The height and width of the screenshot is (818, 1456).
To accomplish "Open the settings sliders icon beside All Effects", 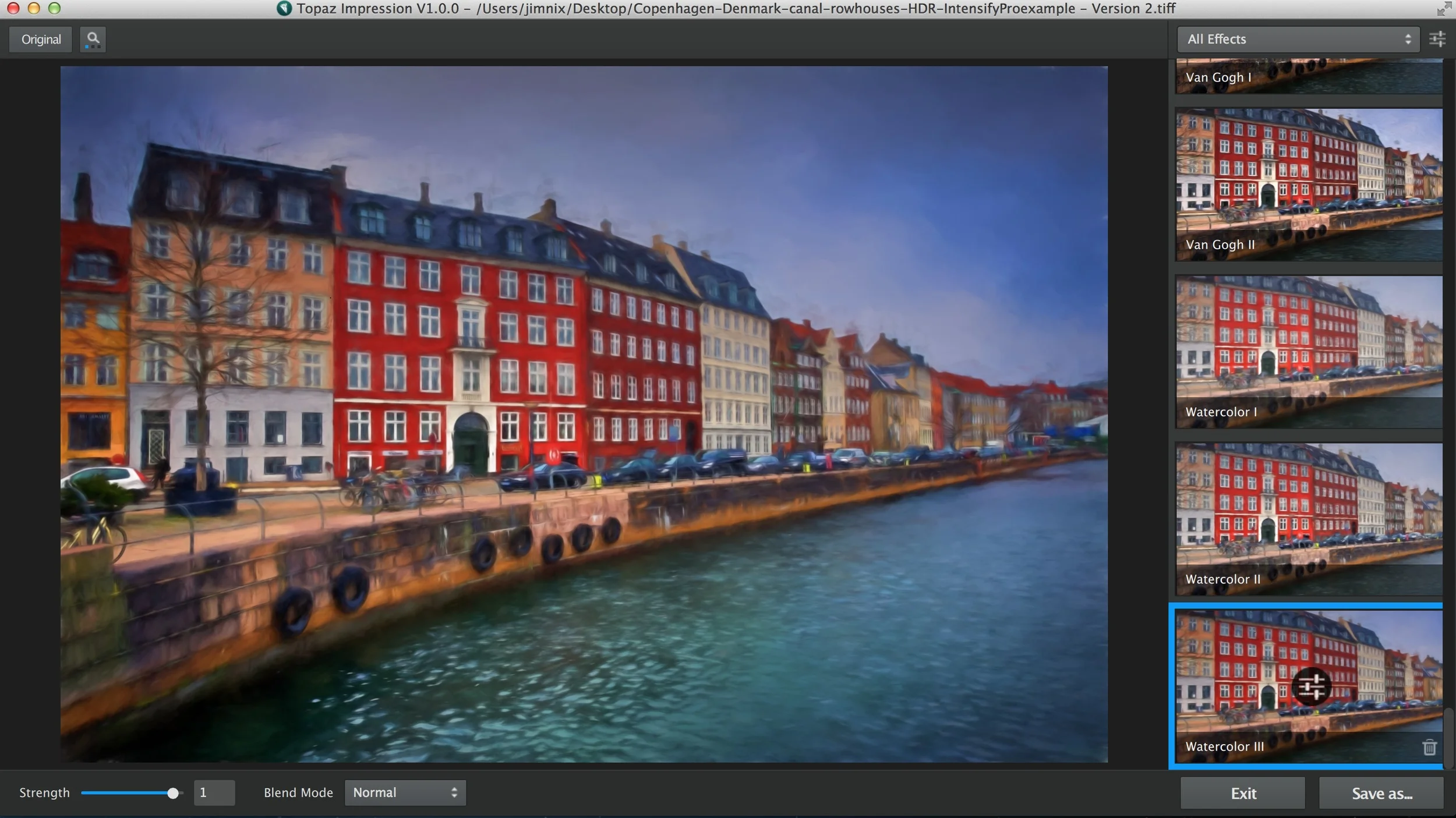I will click(x=1437, y=39).
